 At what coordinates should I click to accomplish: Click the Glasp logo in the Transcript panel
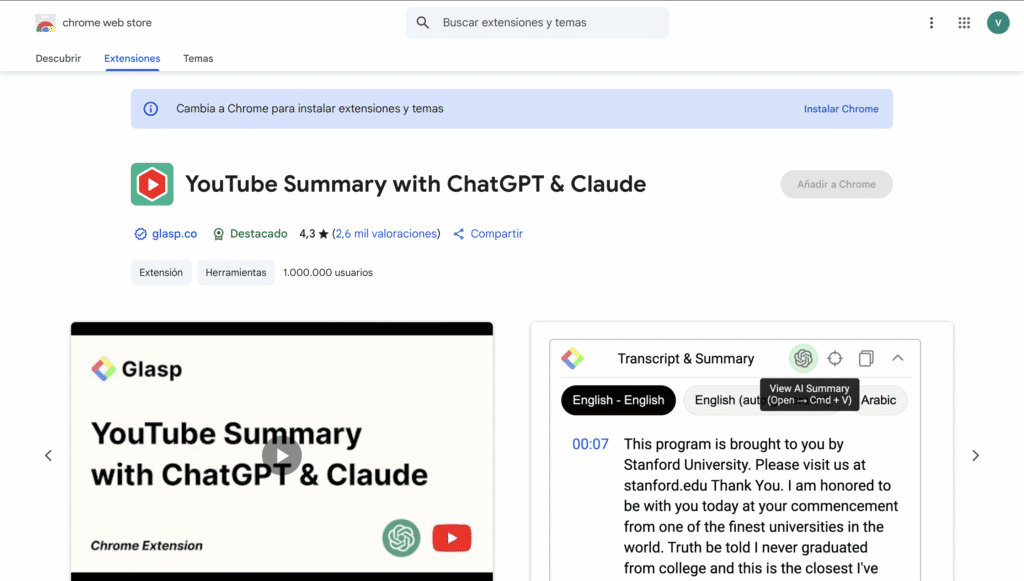click(x=572, y=358)
